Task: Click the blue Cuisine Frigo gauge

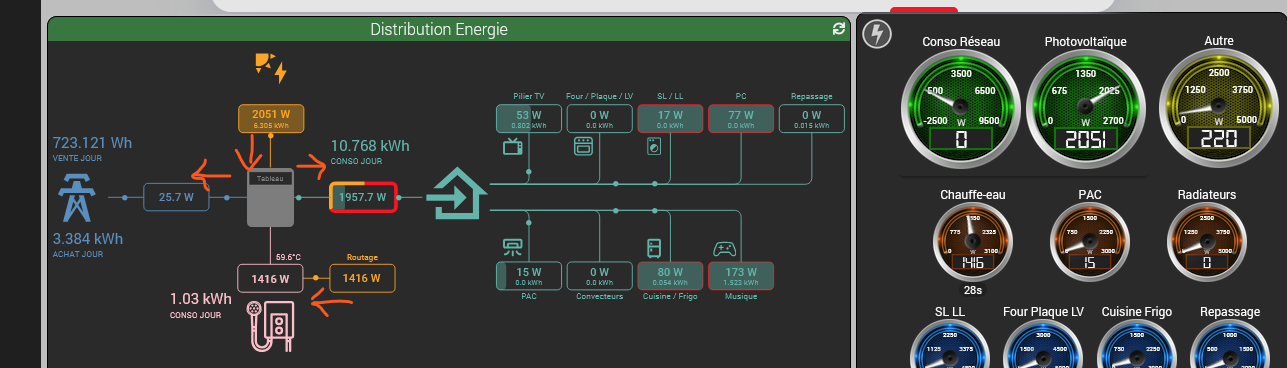Action: click(1136, 344)
